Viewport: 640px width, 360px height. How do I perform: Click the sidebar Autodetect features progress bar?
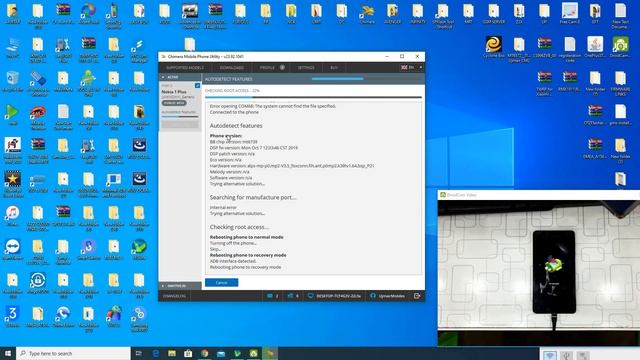tap(180, 117)
